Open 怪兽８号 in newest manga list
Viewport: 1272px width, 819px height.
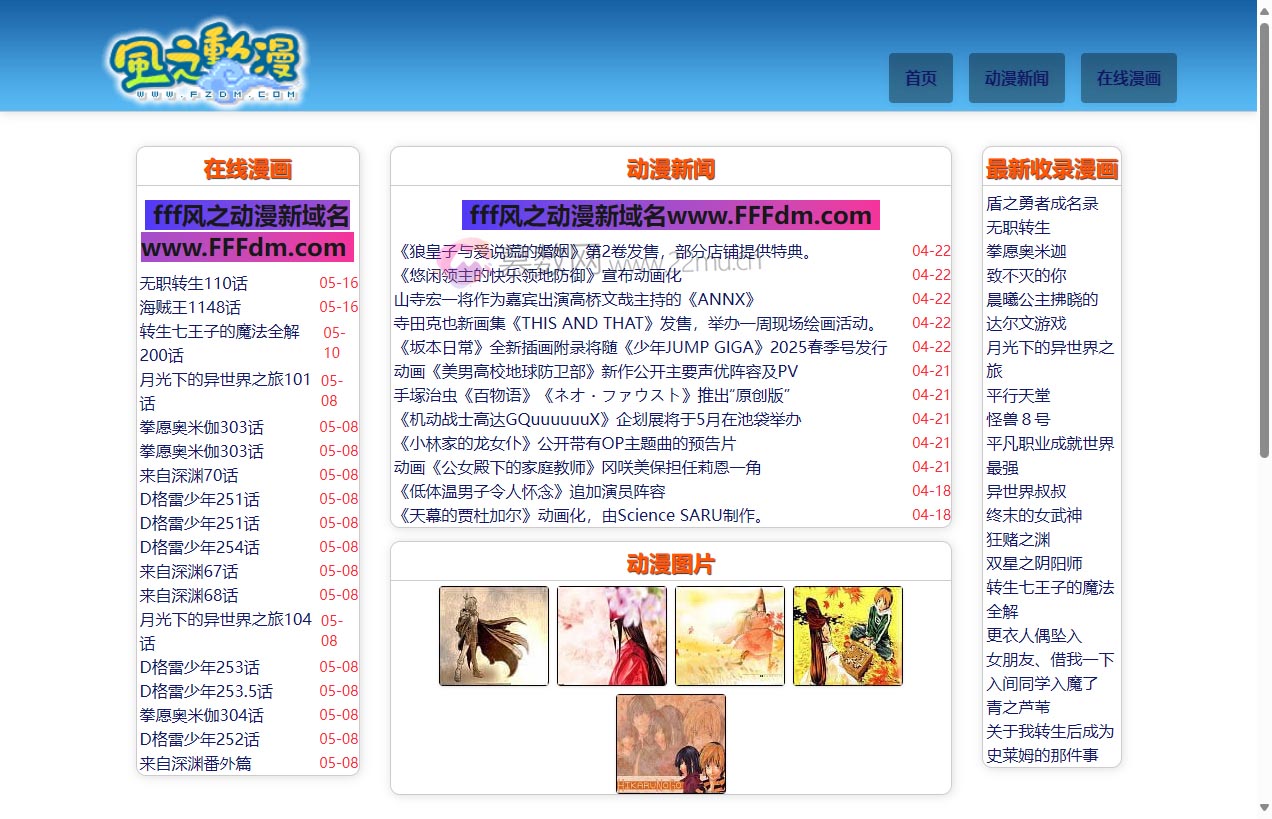click(1018, 419)
